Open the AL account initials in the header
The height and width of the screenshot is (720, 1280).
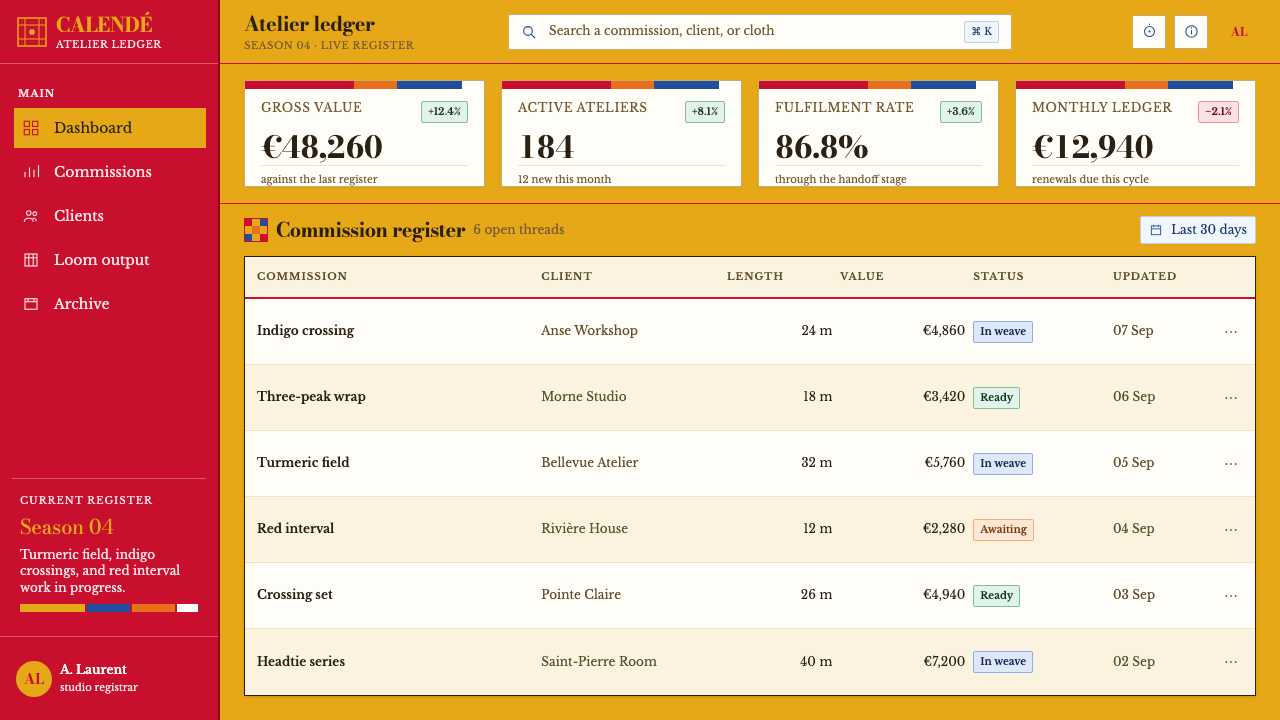[x=1239, y=32]
